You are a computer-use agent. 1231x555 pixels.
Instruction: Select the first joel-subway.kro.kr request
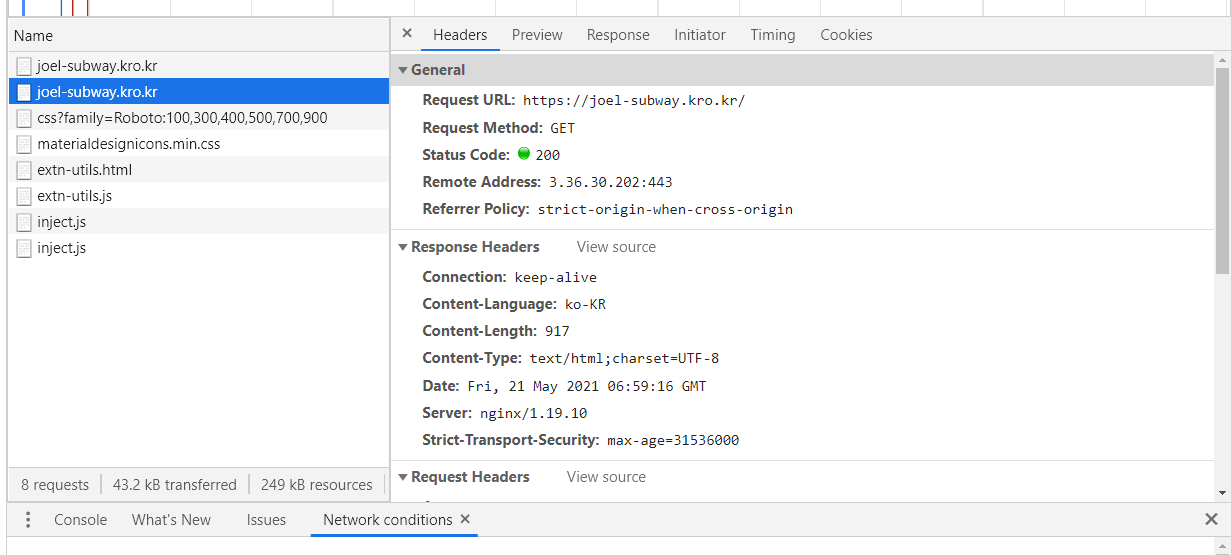pyautogui.click(x=97, y=66)
